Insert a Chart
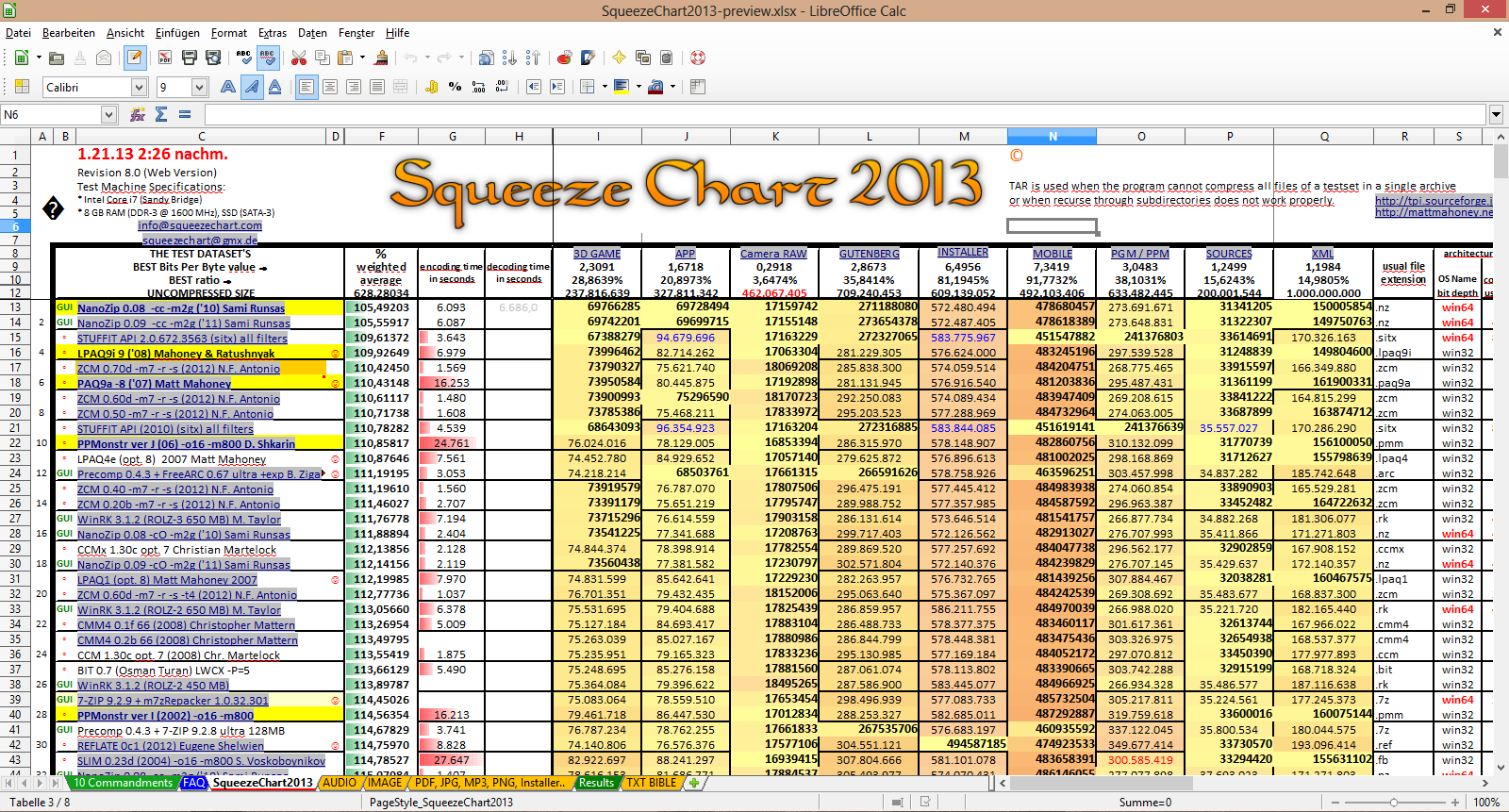 point(564,58)
